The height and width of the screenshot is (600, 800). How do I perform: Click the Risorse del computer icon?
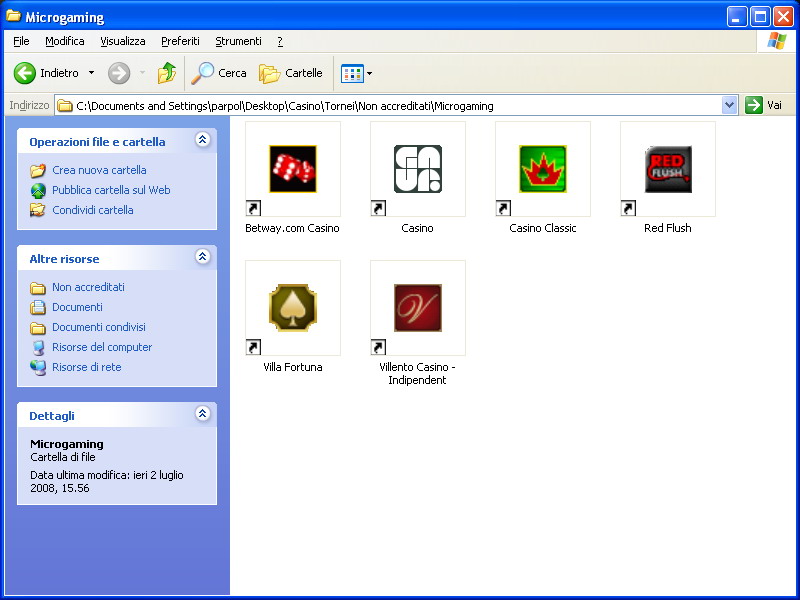(38, 347)
